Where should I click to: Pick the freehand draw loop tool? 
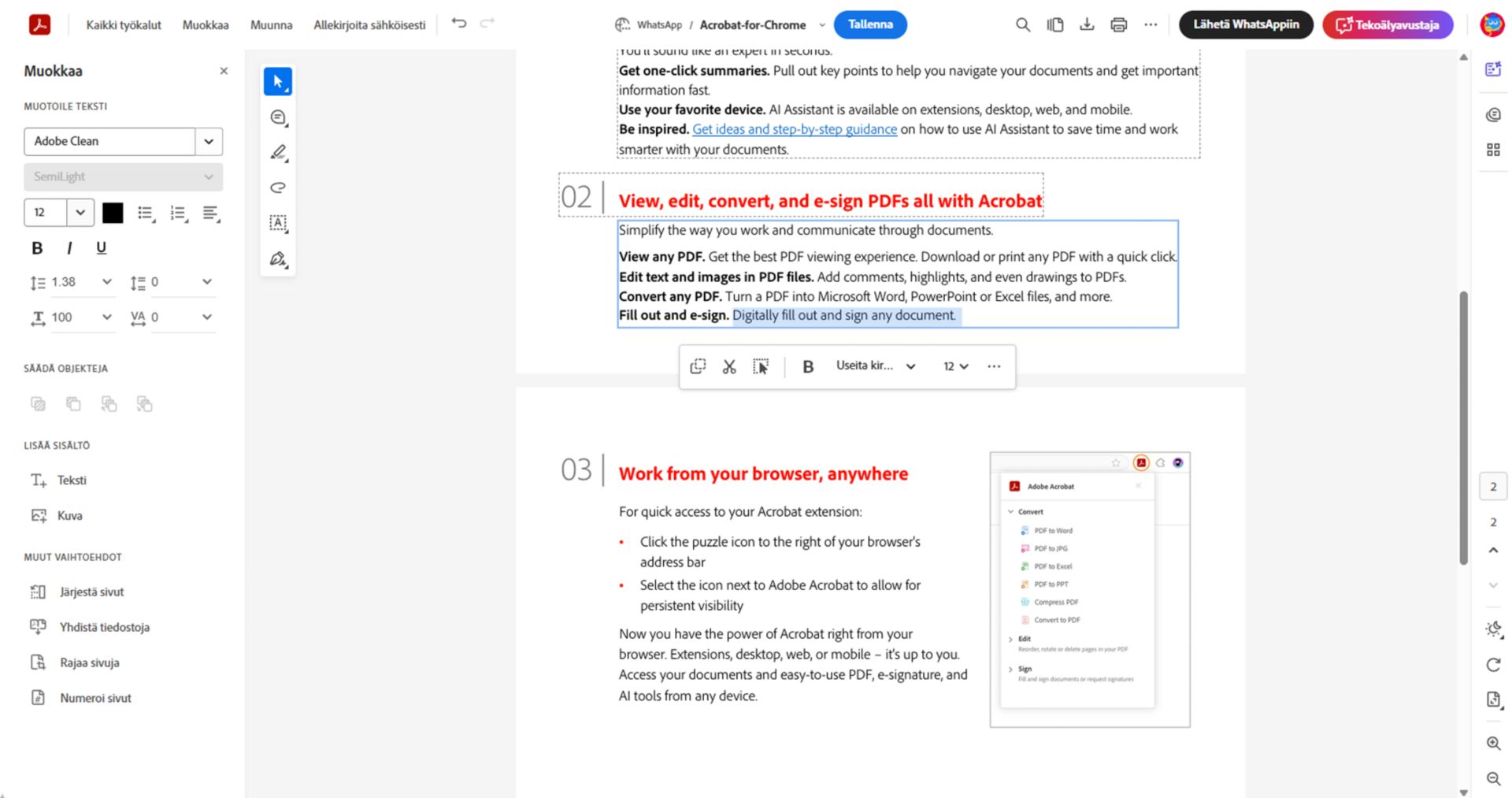278,187
